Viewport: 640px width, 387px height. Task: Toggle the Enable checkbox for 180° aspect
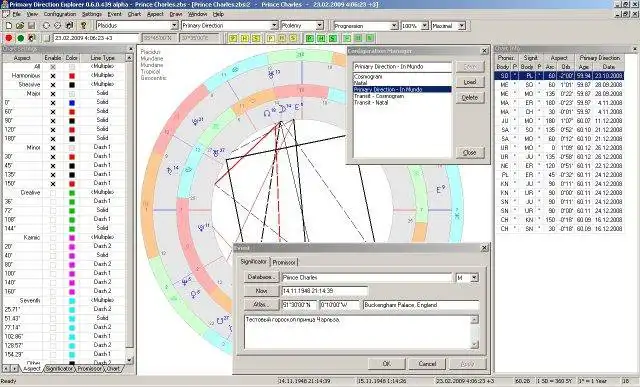coord(53,138)
